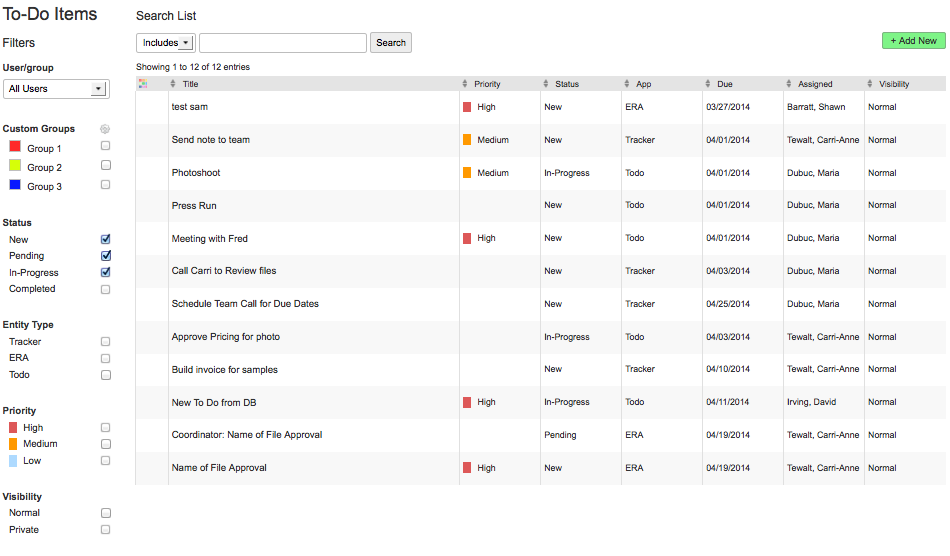Sort table by Due column arrows
Viewport: 950px width, 556px height.
(708, 84)
